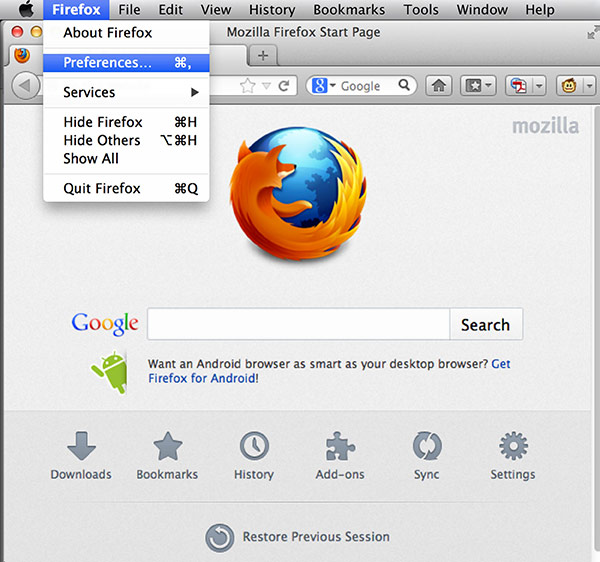Image resolution: width=600 pixels, height=562 pixels.
Task: Open Sync from start page
Action: tap(427, 456)
